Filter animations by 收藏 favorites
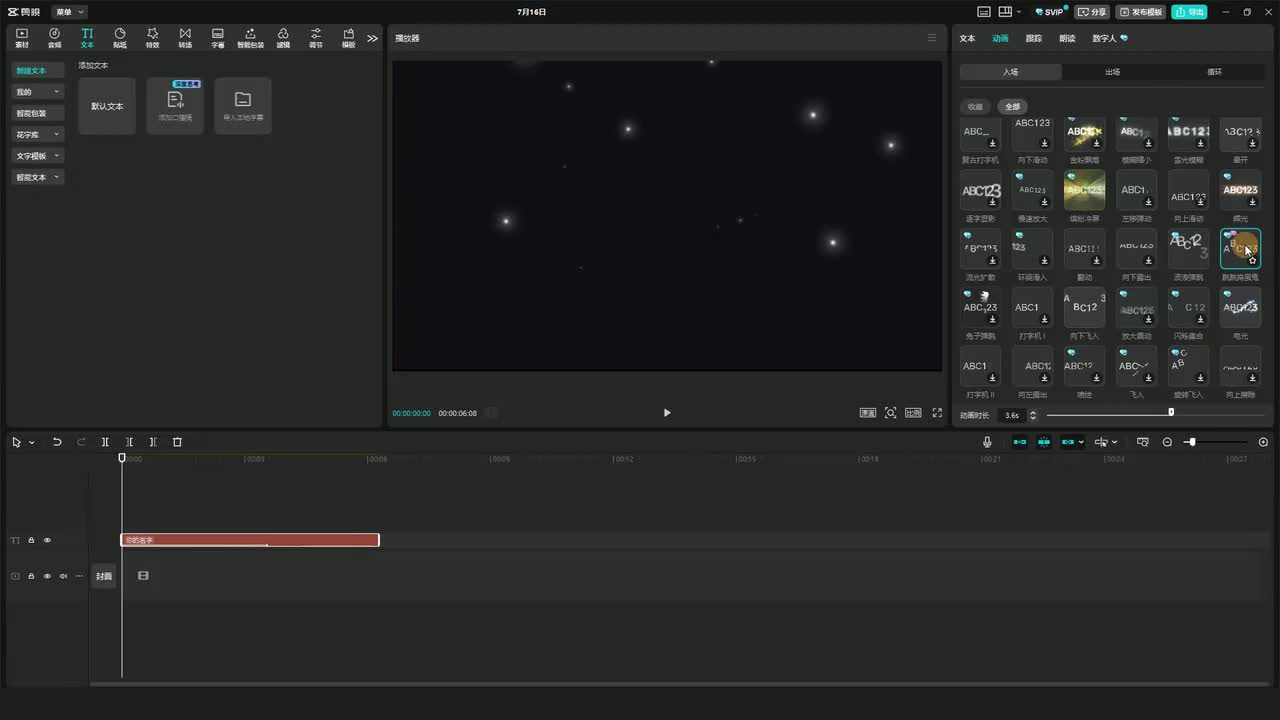The image size is (1280, 720). tap(975, 106)
